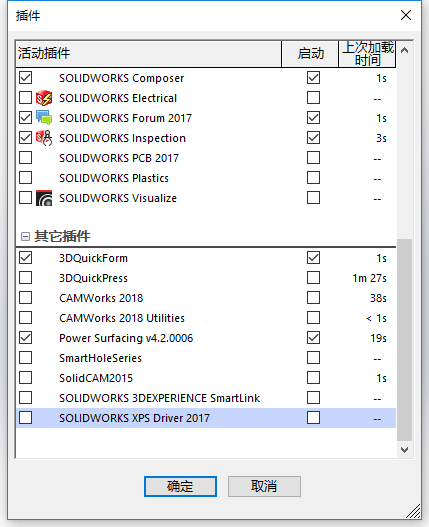Viewport: 429px width, 527px height.
Task: Click the resize grip icon at dialog corner
Action: pos(414,512)
